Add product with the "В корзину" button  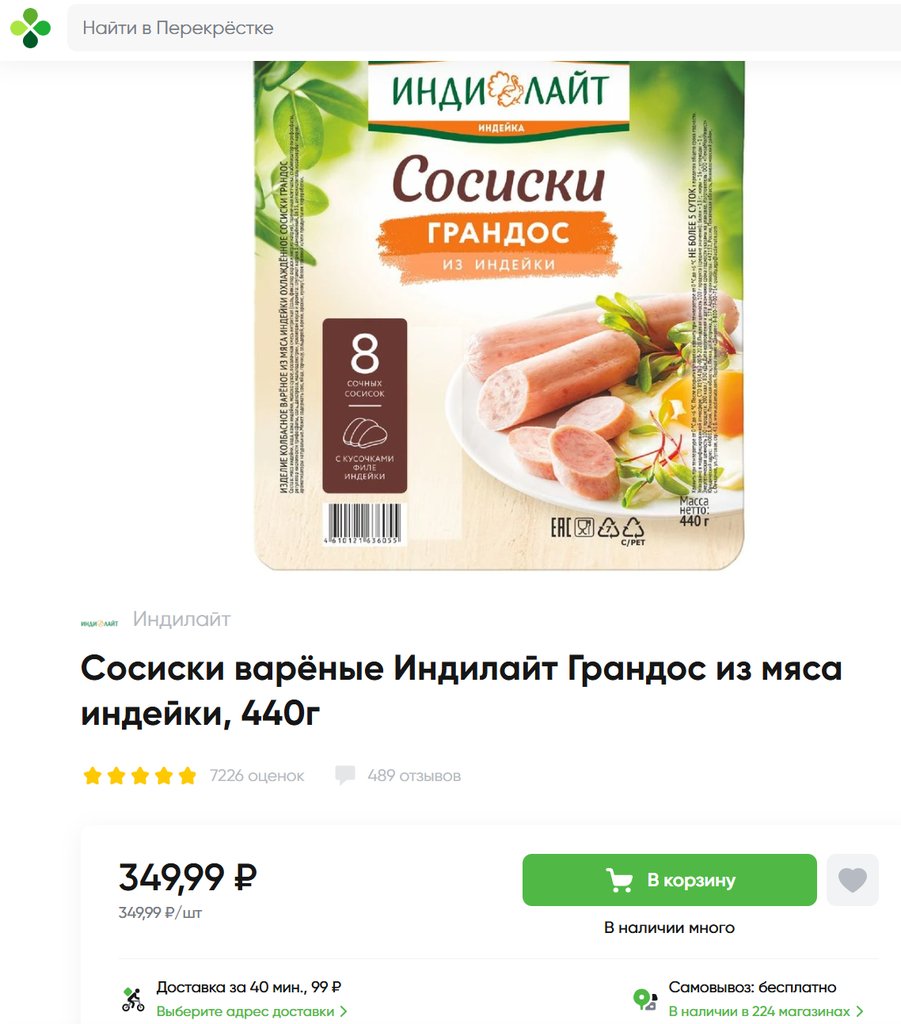pos(669,880)
